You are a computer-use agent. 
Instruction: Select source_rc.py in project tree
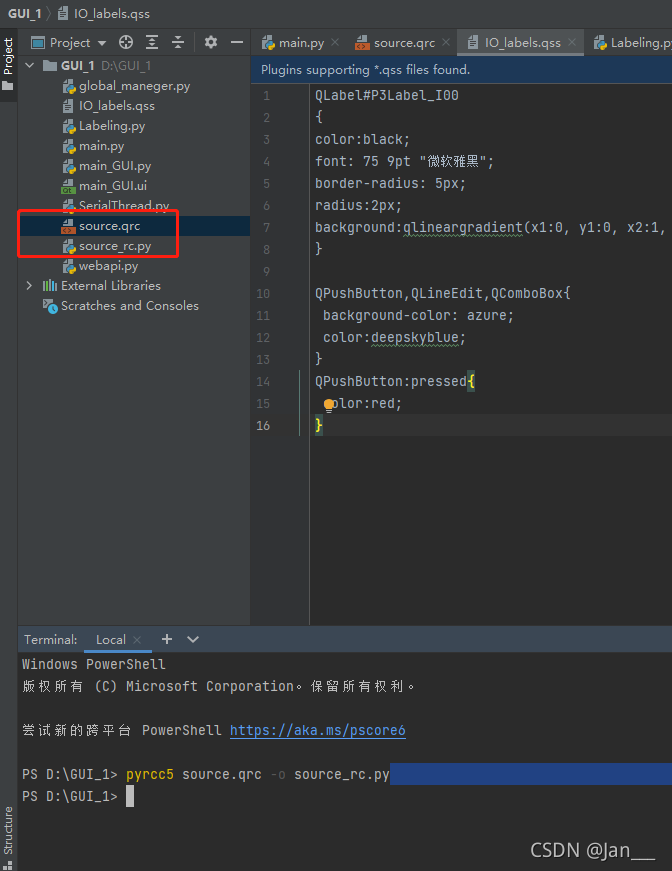[x=114, y=246]
